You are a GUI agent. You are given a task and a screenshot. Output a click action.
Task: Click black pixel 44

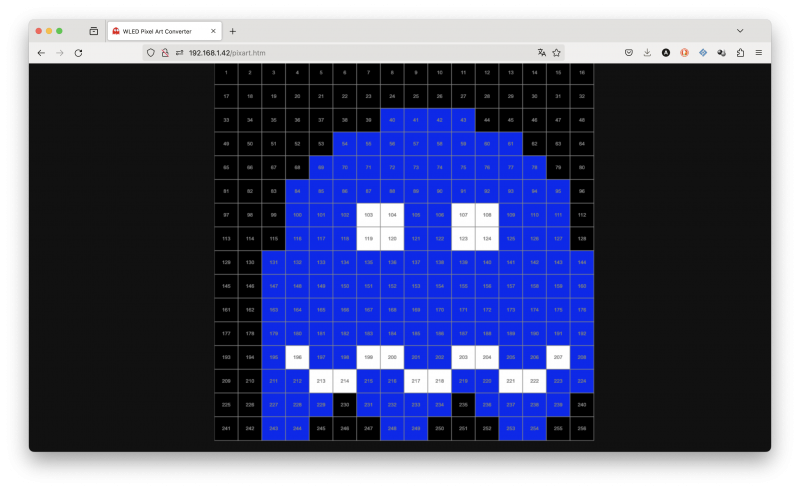click(487, 120)
